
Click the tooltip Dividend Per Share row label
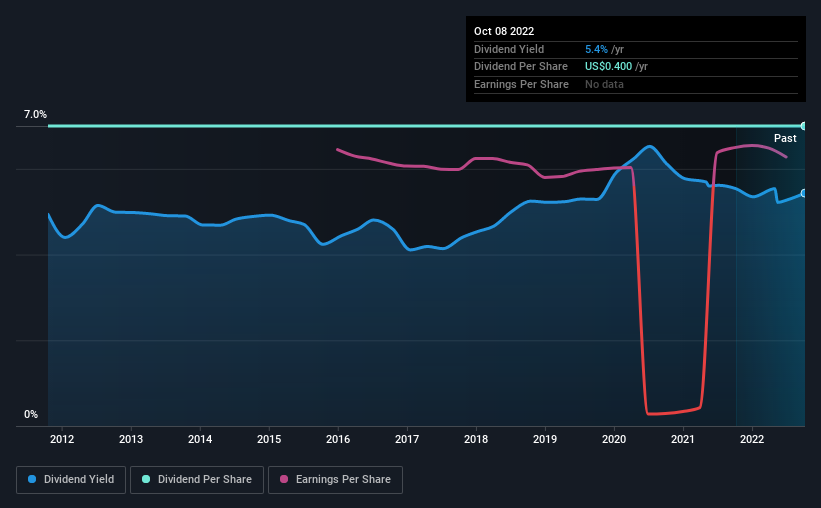point(521,67)
